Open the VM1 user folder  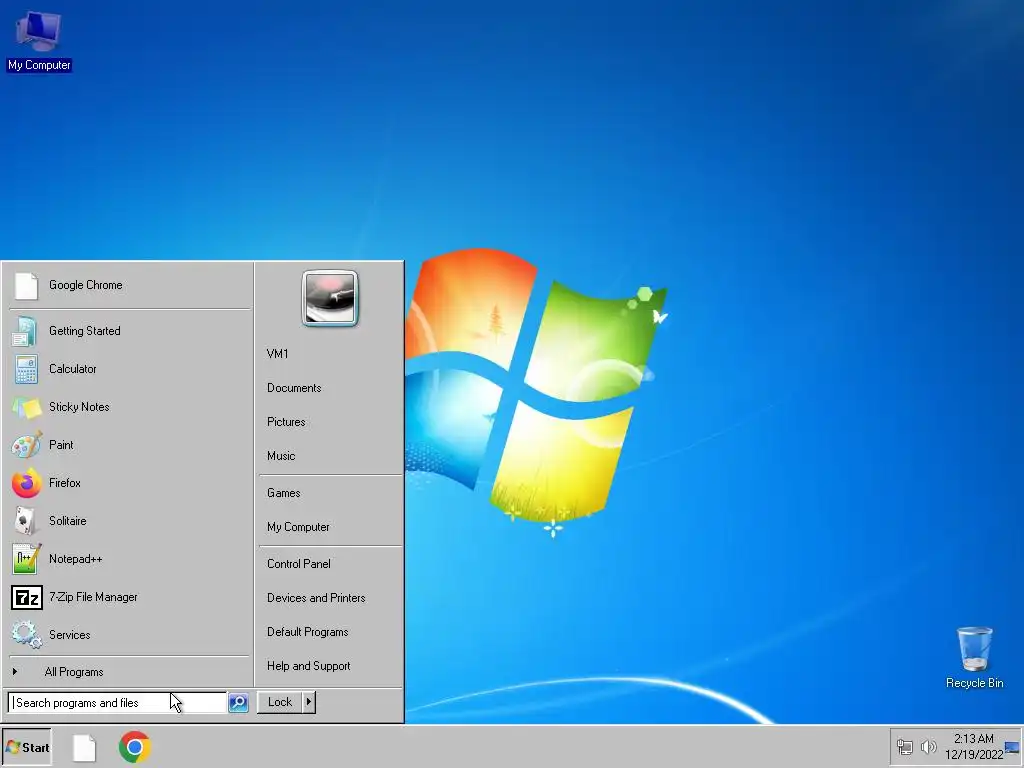point(278,354)
